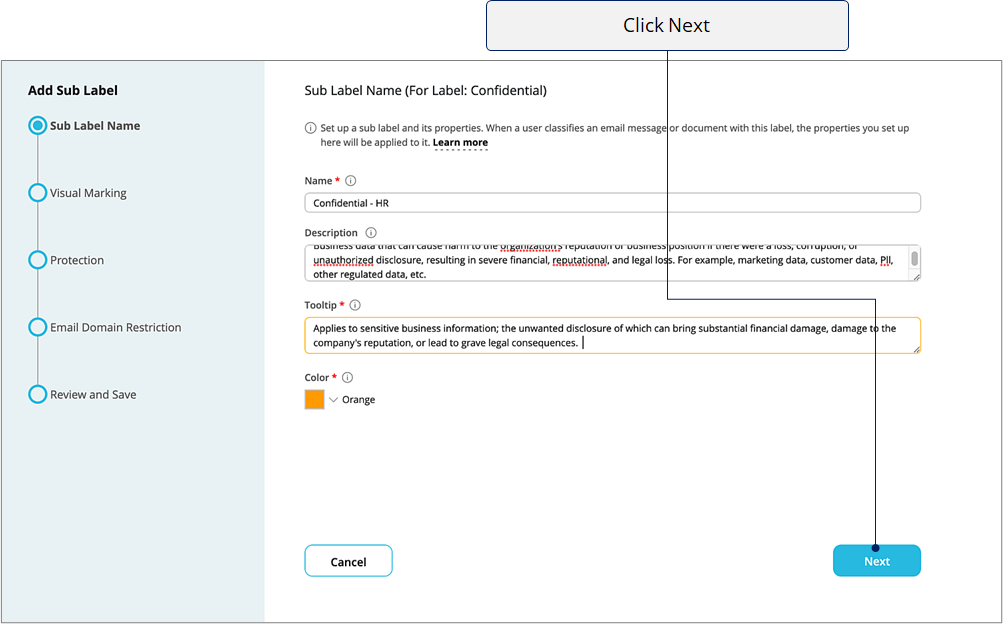Viewport: 1003px width, 624px height.
Task: Click the info icon beside Tooltip label
Action: pyautogui.click(x=356, y=305)
